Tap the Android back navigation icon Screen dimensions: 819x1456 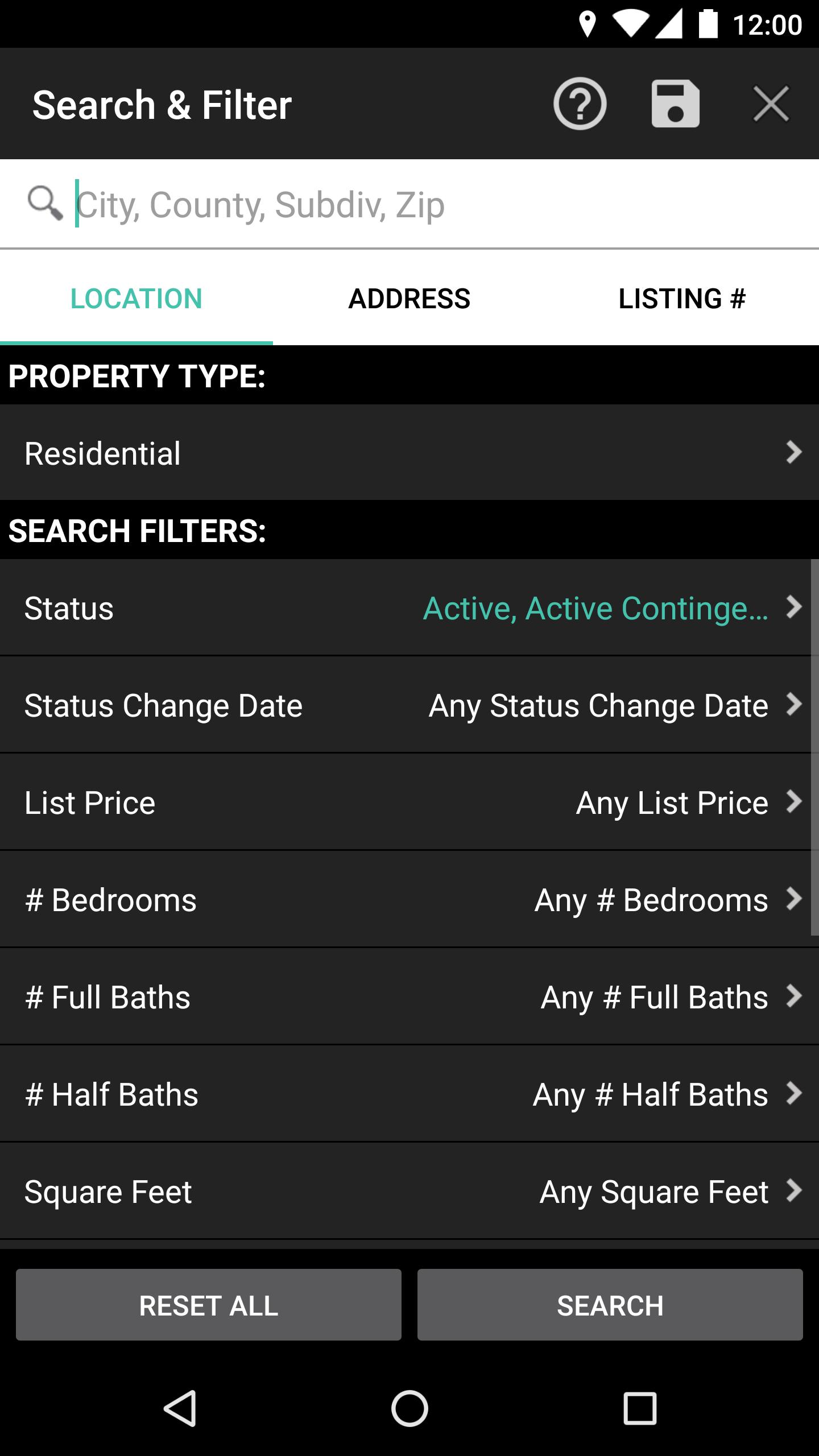pyautogui.click(x=180, y=1408)
